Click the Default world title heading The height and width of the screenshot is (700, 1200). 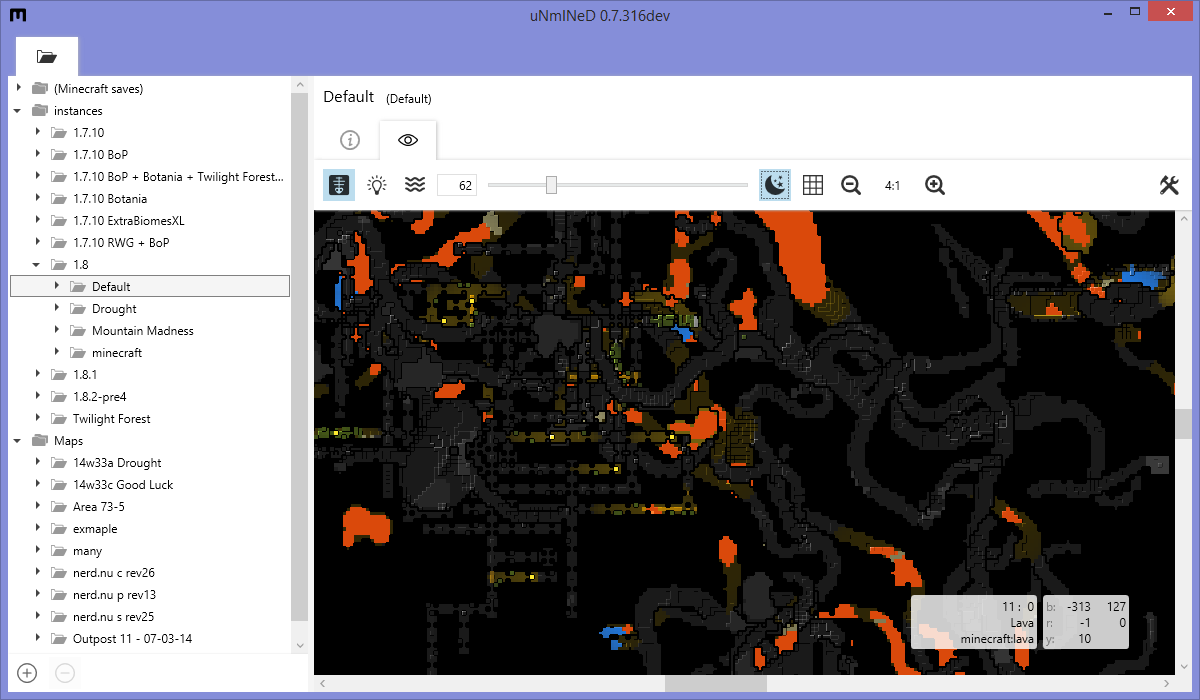[x=349, y=97]
